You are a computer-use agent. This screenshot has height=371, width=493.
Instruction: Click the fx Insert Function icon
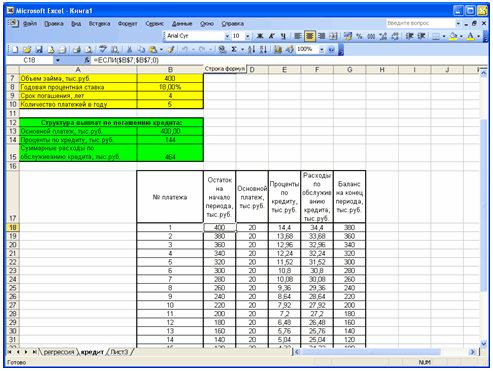click(x=87, y=60)
